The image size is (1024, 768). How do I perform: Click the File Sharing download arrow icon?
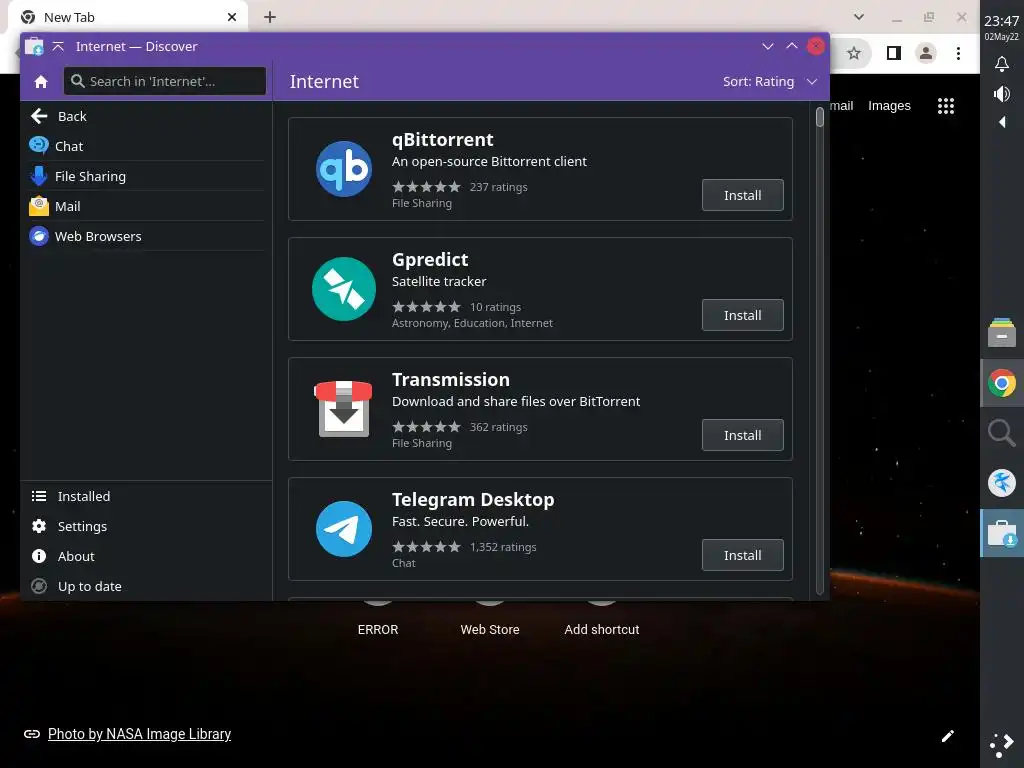[39, 176]
